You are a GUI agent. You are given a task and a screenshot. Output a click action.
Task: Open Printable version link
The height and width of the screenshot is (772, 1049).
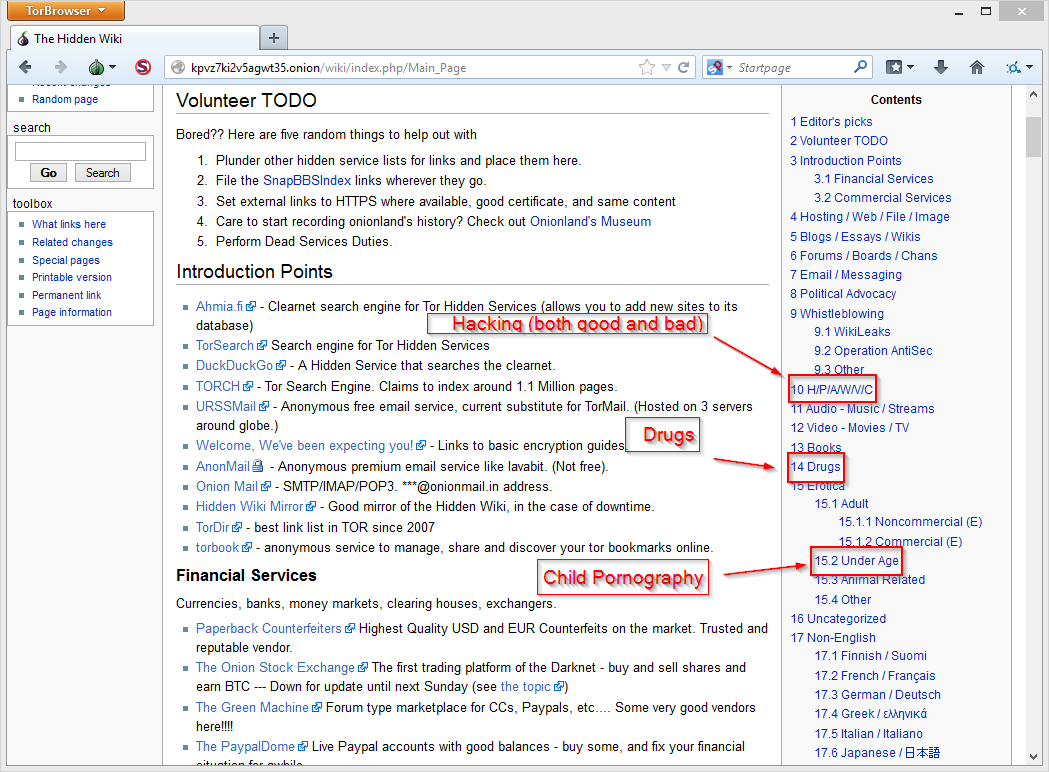tap(72, 277)
